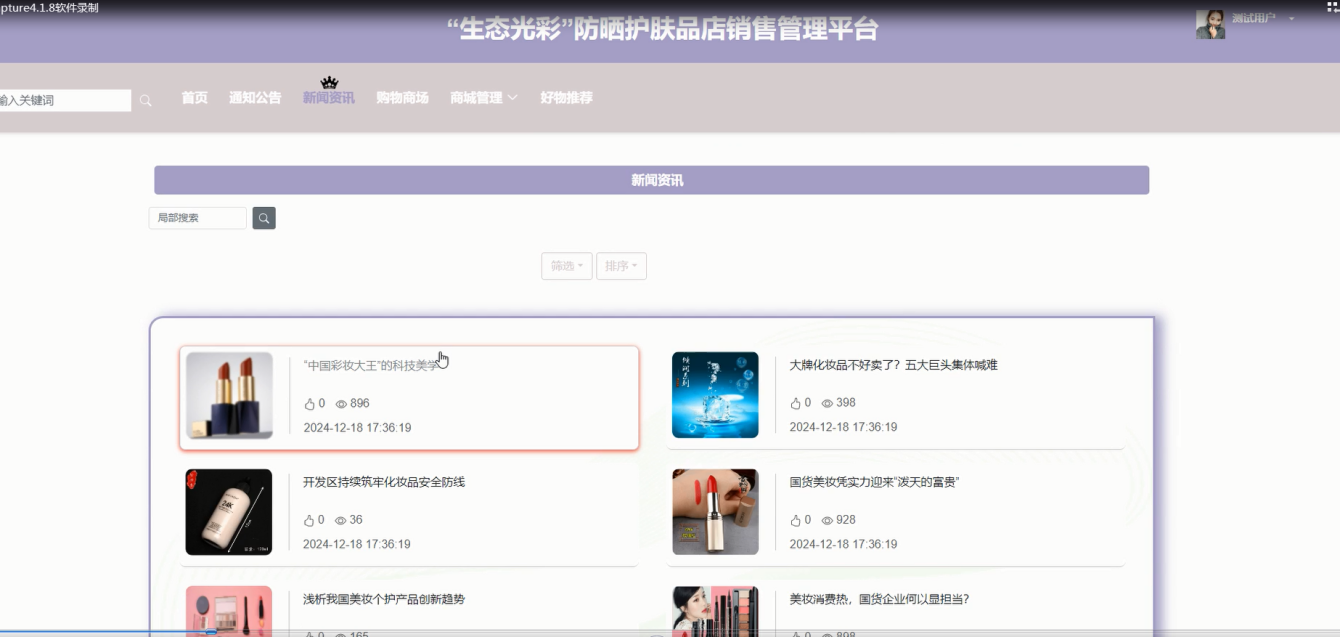Open the 排序 sort dropdown
Image resolution: width=1340 pixels, height=637 pixels.
621,266
